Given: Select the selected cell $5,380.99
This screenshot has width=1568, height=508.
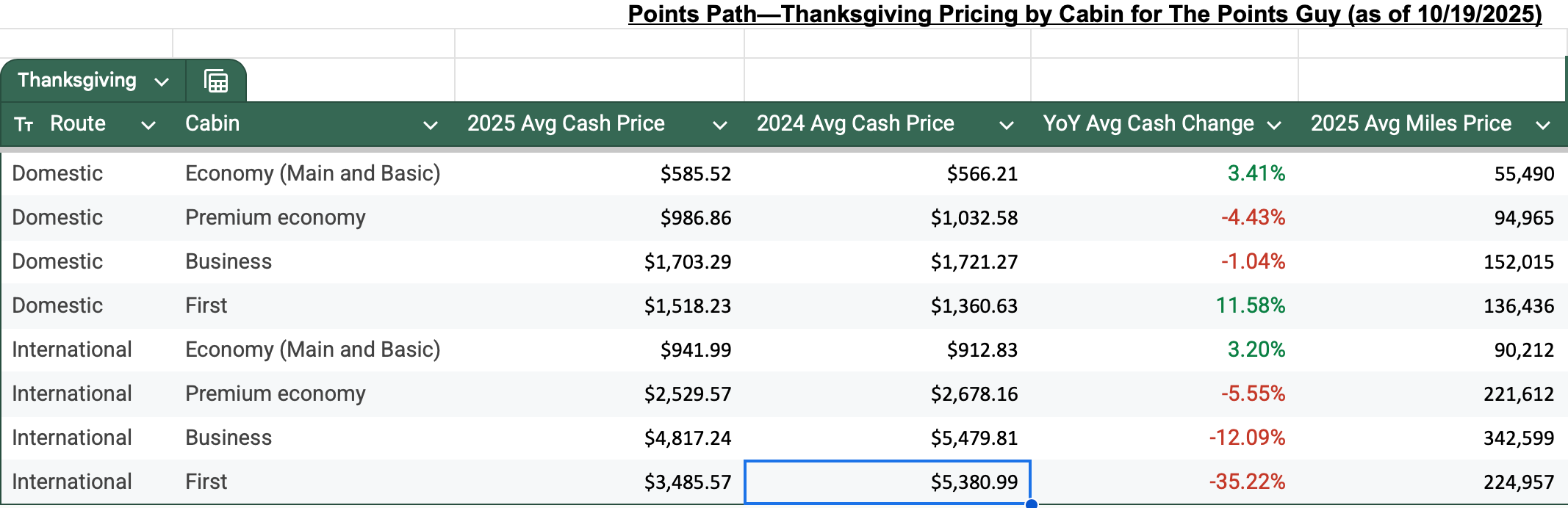Looking at the screenshot, I should click(x=887, y=482).
